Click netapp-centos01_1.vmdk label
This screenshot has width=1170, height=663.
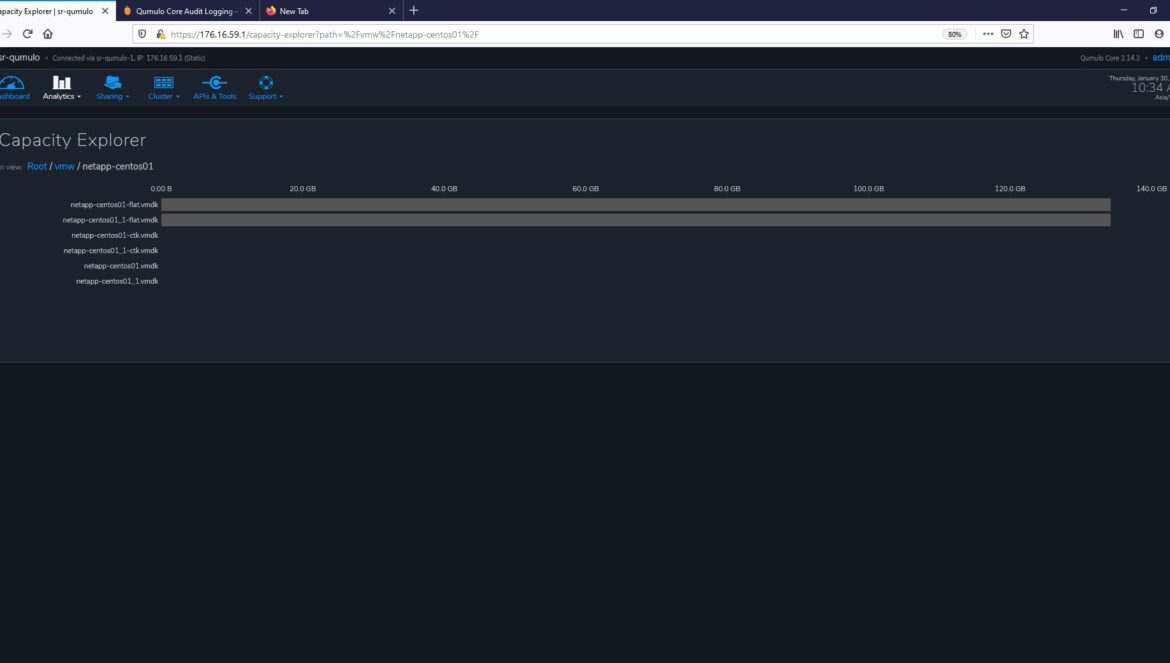[117, 281]
